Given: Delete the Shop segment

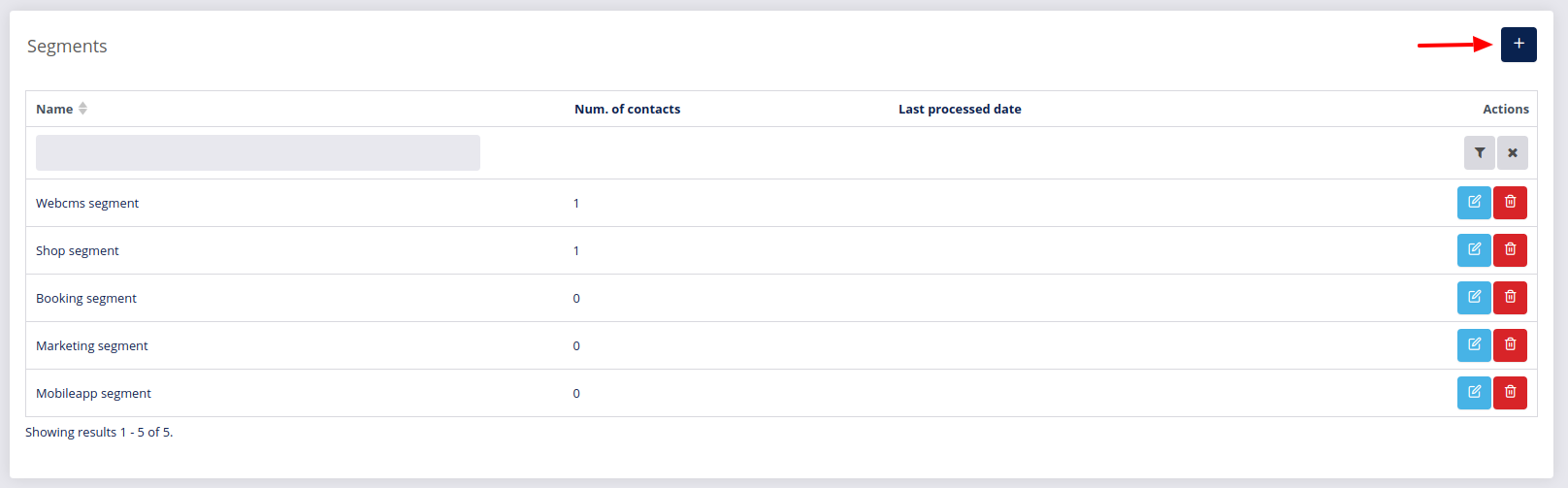Looking at the screenshot, I should pos(1510,250).
